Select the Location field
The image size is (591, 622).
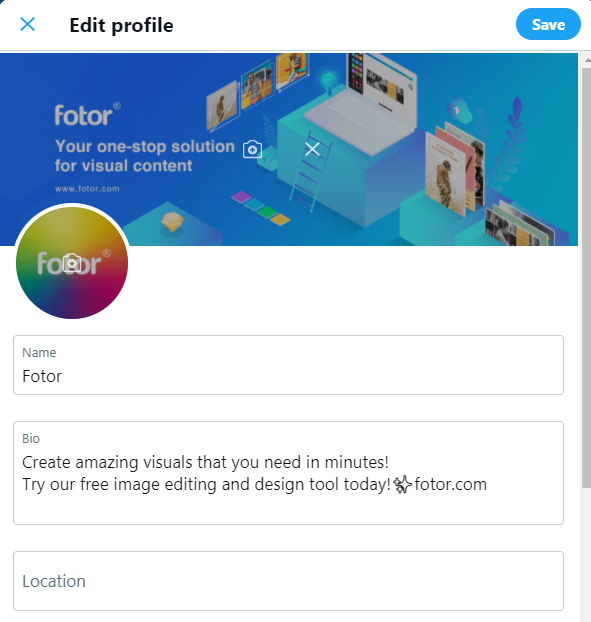tap(288, 581)
